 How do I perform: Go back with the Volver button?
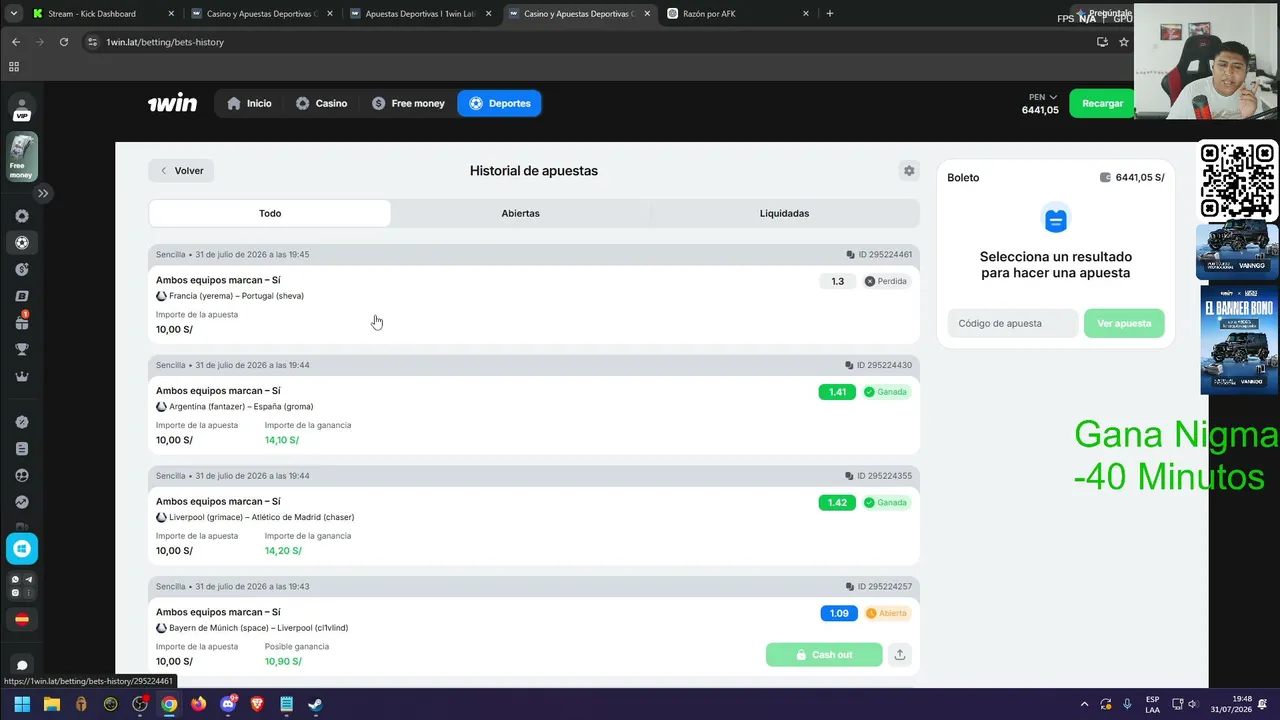point(181,171)
